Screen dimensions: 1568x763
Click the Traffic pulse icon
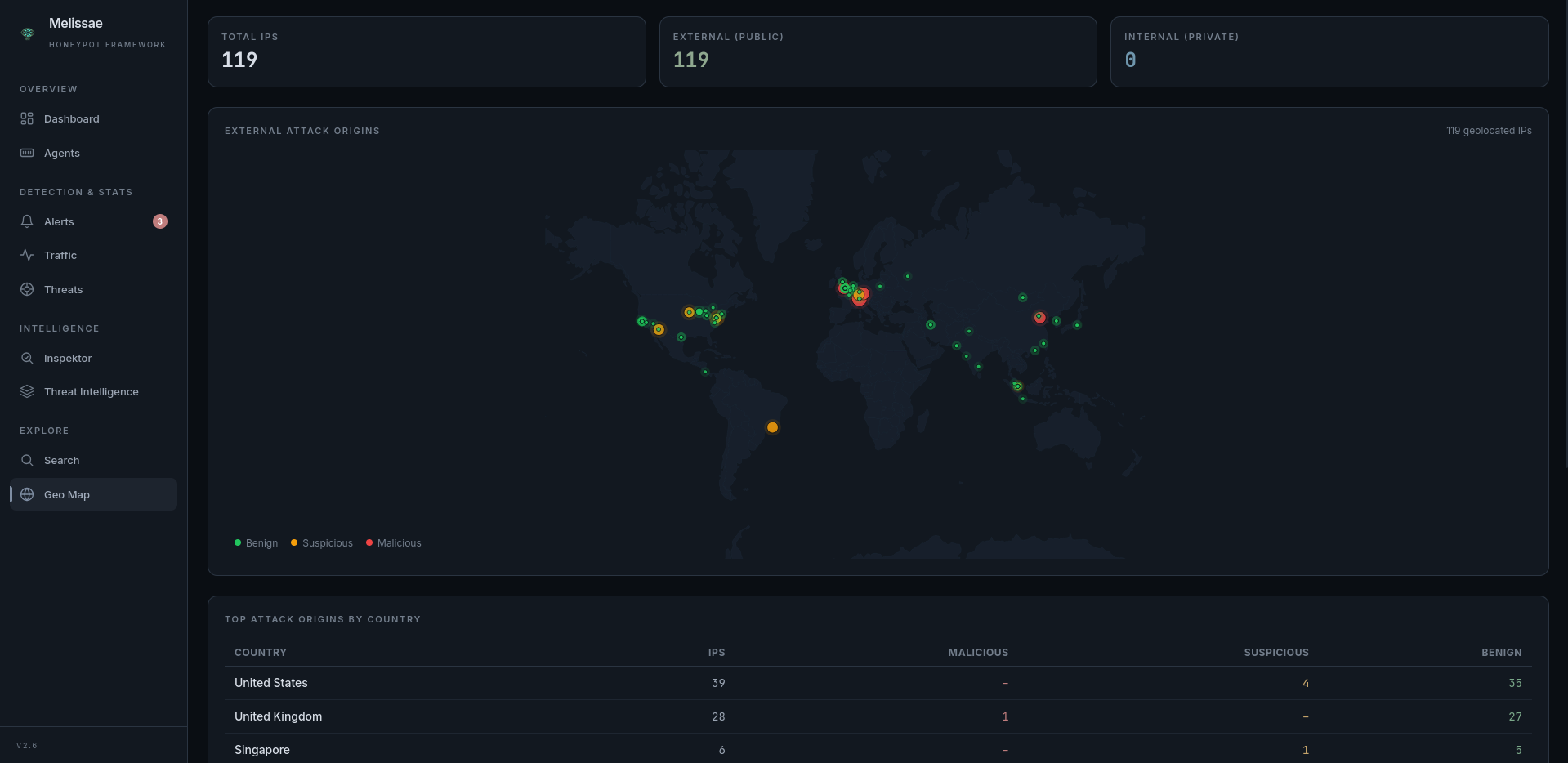point(27,255)
